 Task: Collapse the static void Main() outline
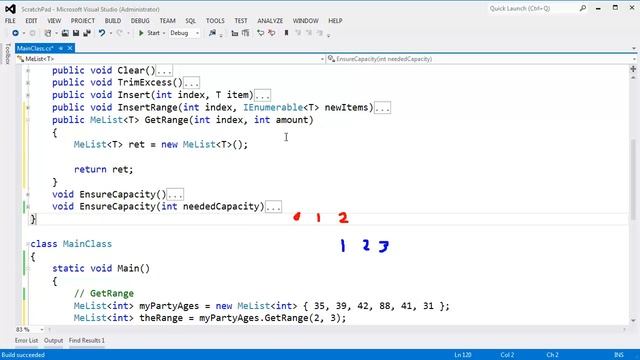pyautogui.click(x=28, y=269)
